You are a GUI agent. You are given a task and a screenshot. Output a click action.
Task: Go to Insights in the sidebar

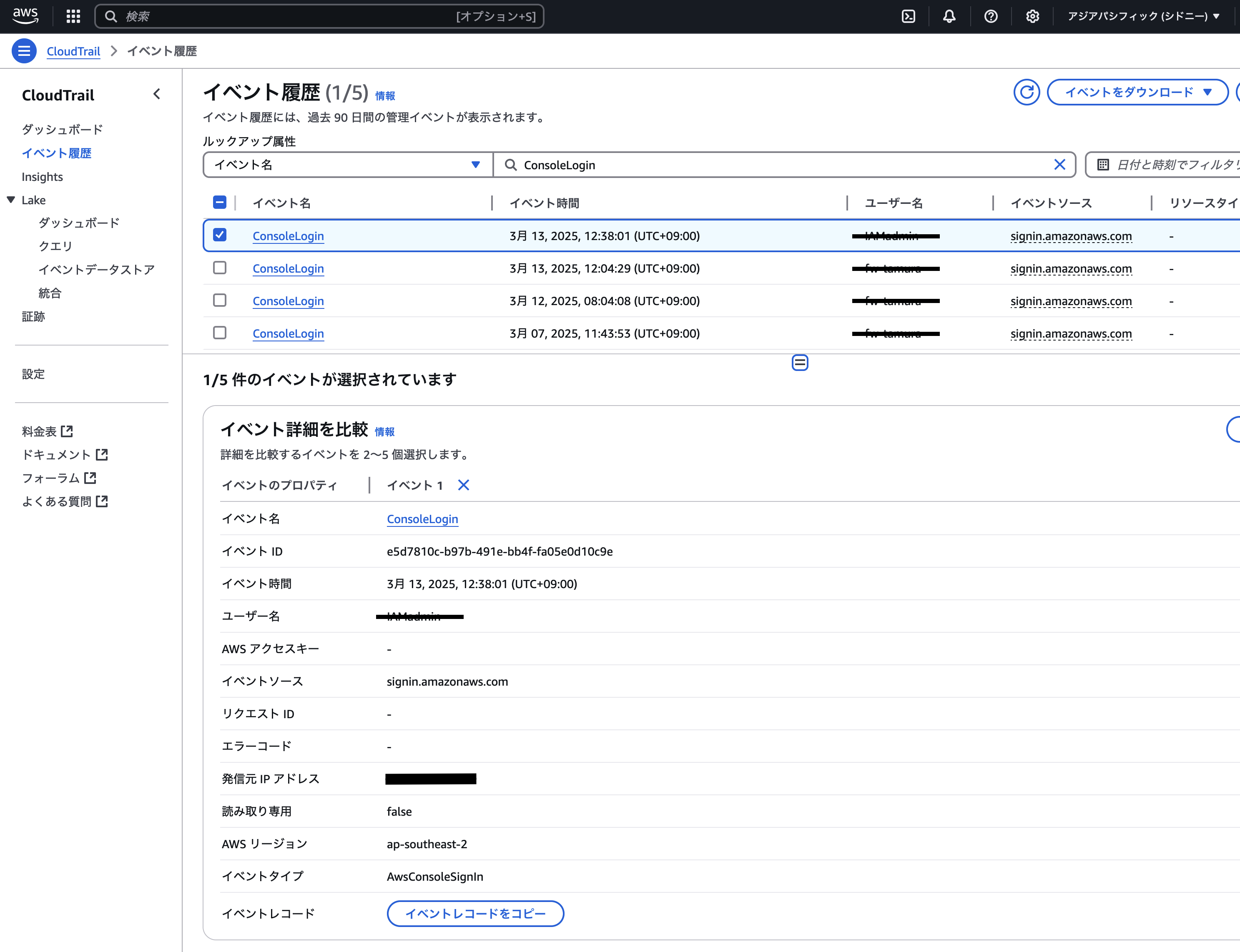(x=43, y=177)
